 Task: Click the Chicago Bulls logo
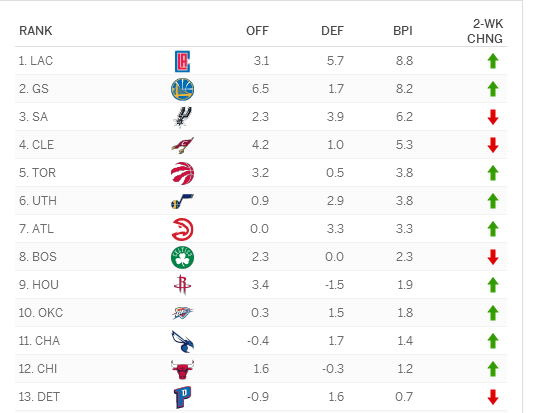point(182,369)
